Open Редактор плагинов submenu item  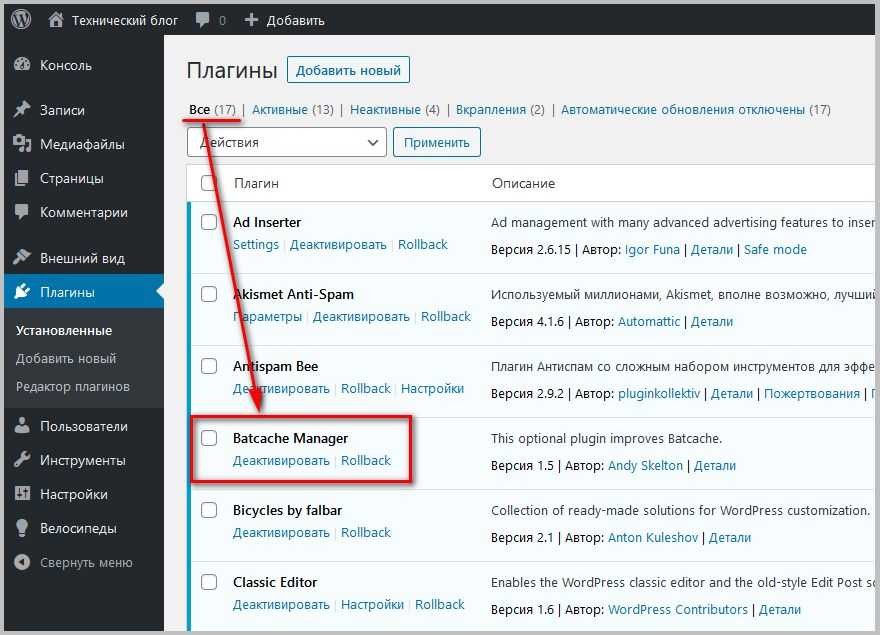tap(73, 386)
